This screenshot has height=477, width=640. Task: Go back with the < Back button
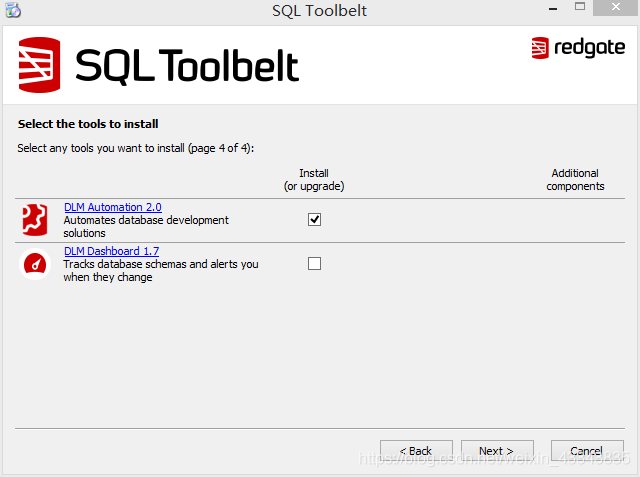pos(416,451)
